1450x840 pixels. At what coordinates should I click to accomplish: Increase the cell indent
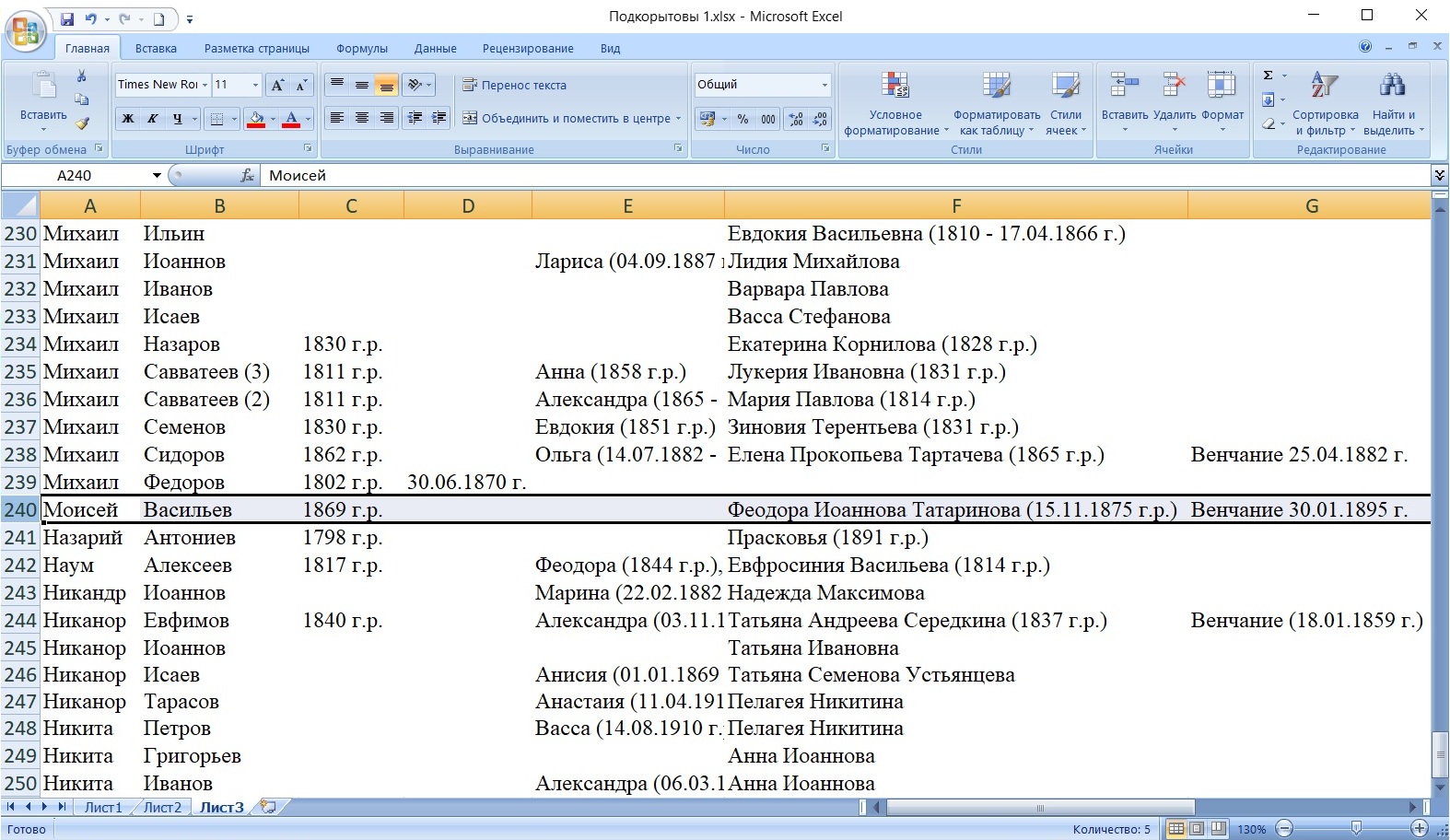tap(439, 118)
